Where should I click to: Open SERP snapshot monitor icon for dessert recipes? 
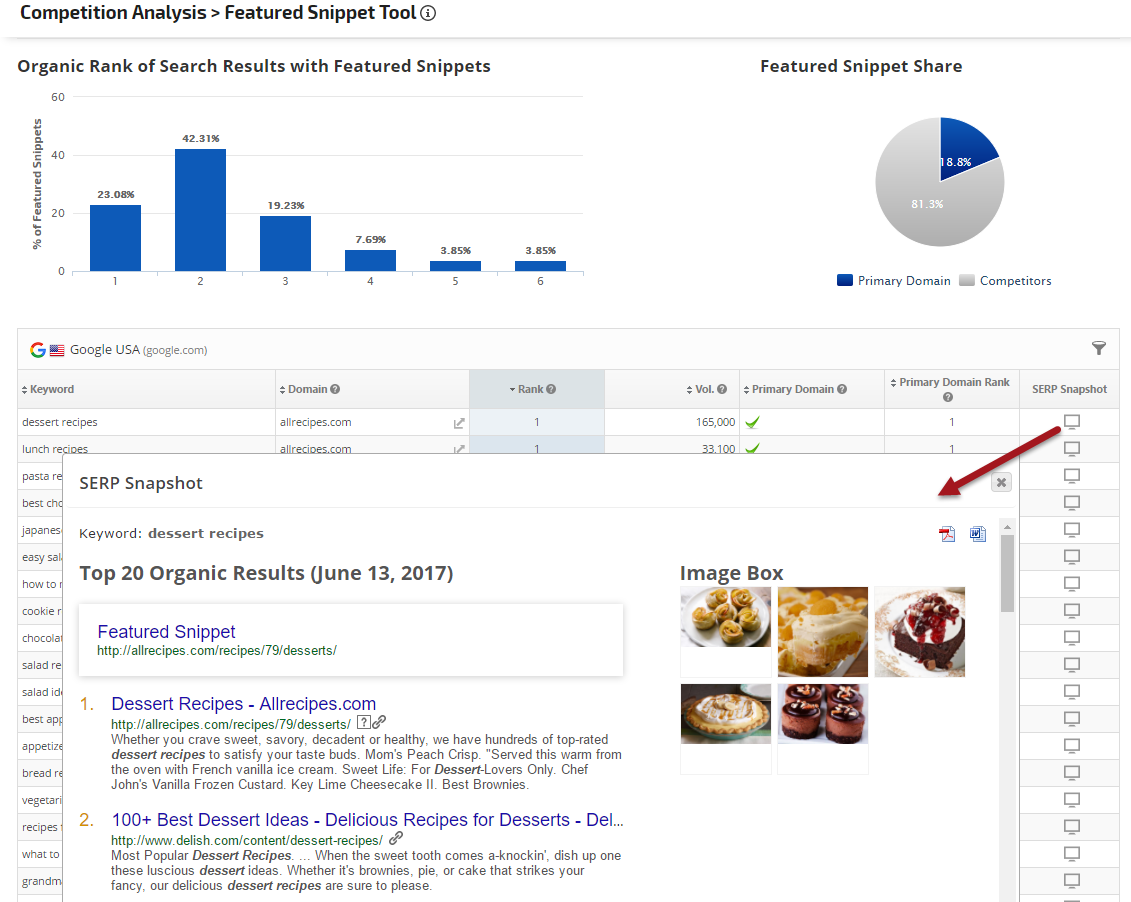click(x=1072, y=422)
